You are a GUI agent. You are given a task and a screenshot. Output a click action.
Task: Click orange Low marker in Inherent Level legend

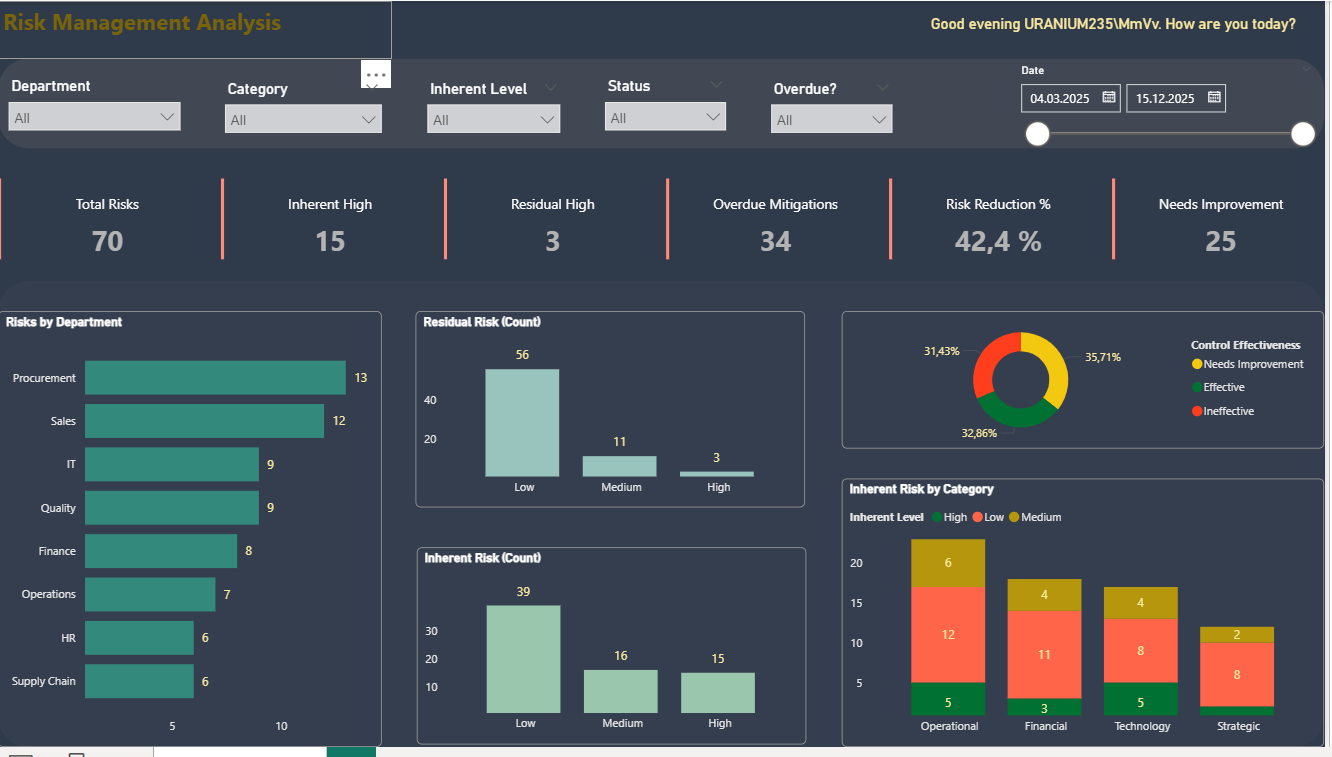click(978, 517)
